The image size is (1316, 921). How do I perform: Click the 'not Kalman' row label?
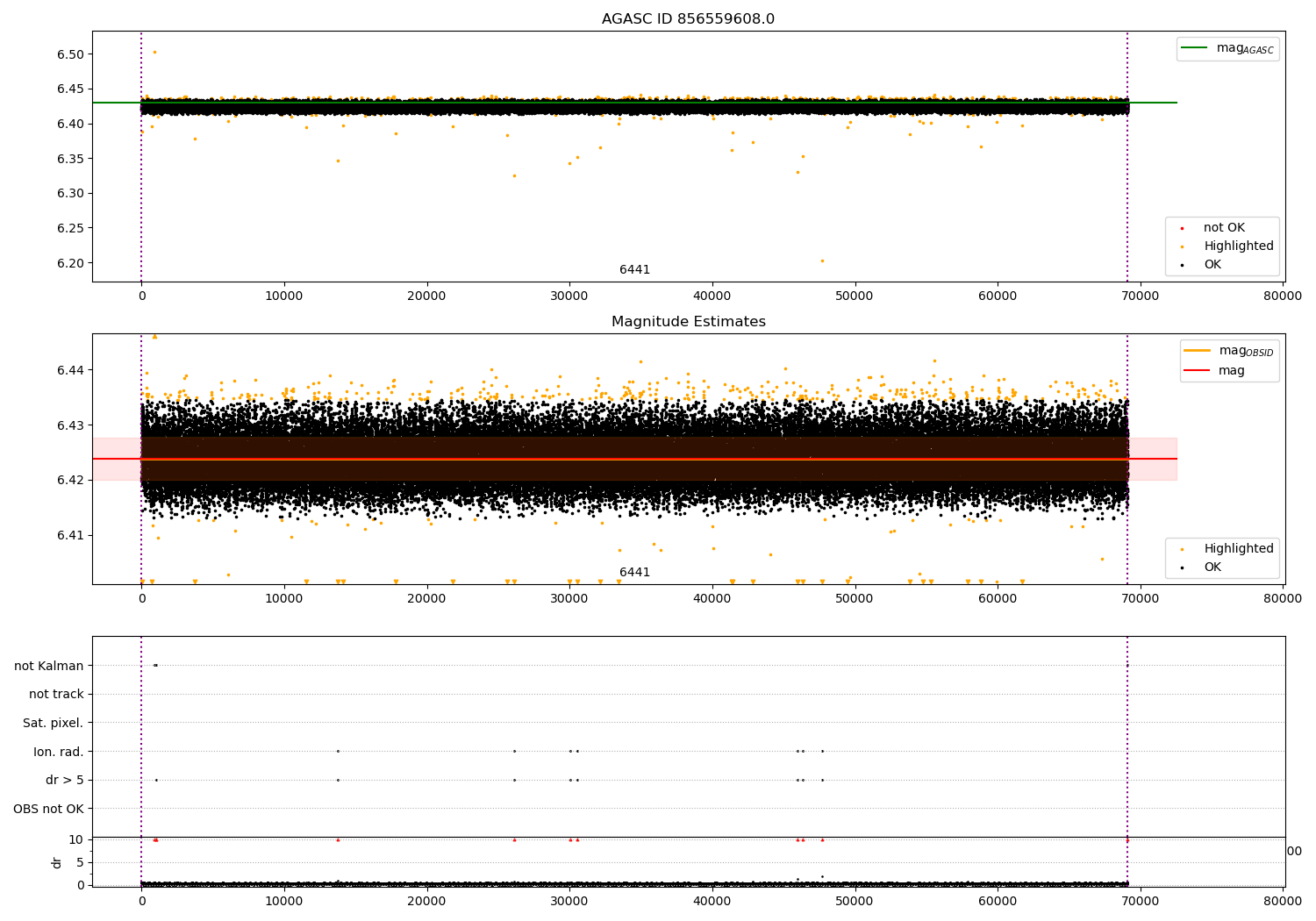(49, 666)
